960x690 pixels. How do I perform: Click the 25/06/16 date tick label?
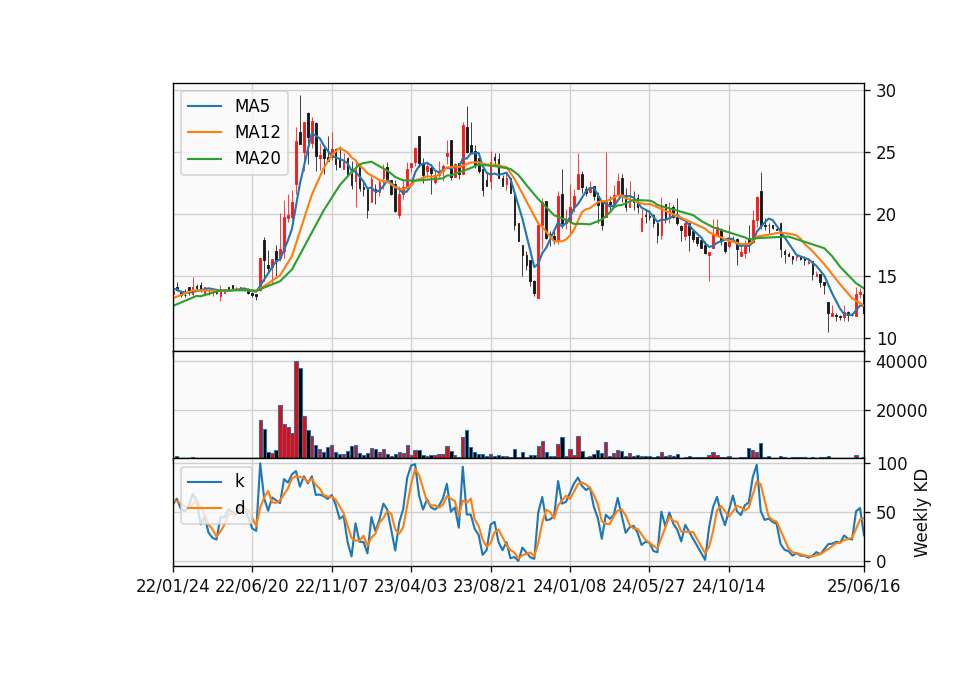coord(864,586)
